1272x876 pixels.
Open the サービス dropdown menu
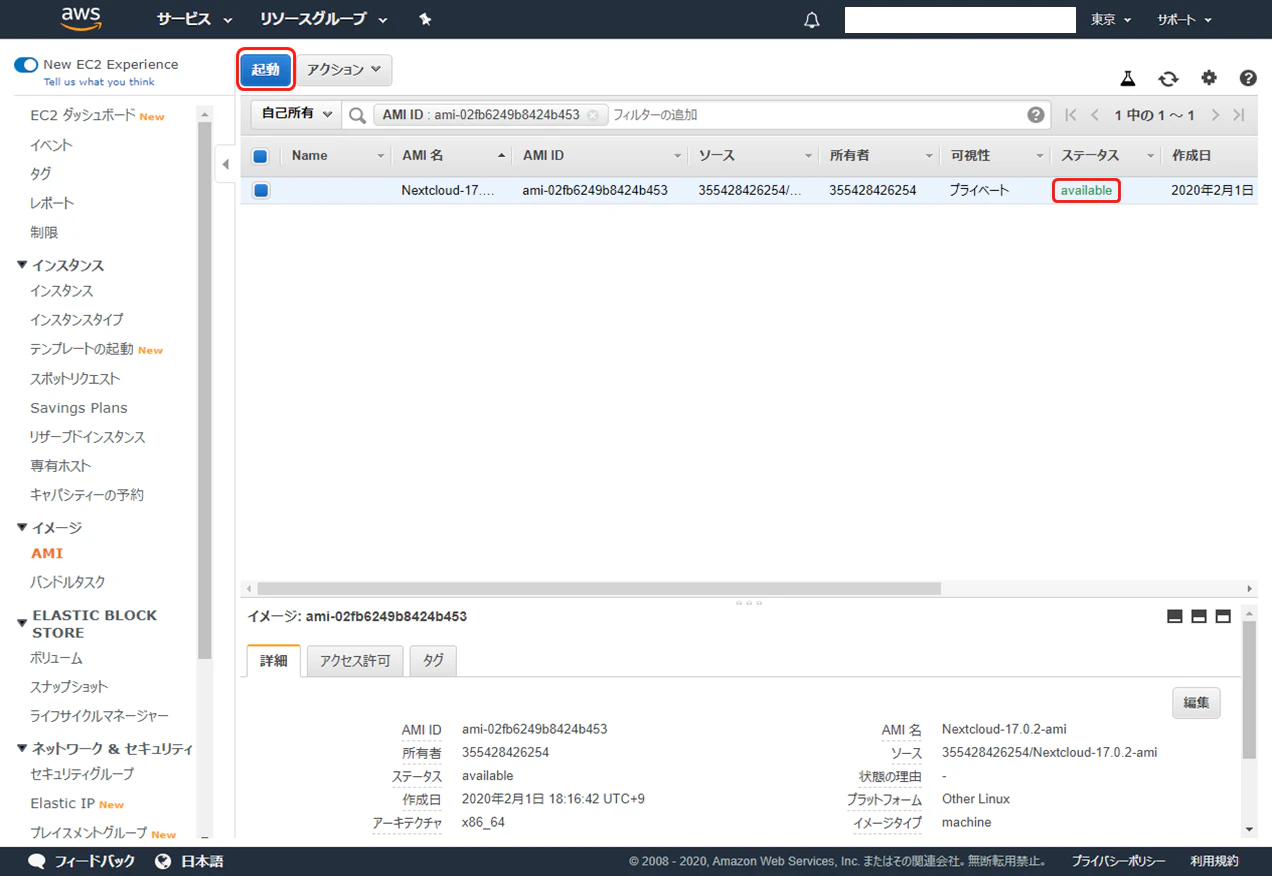pos(195,19)
